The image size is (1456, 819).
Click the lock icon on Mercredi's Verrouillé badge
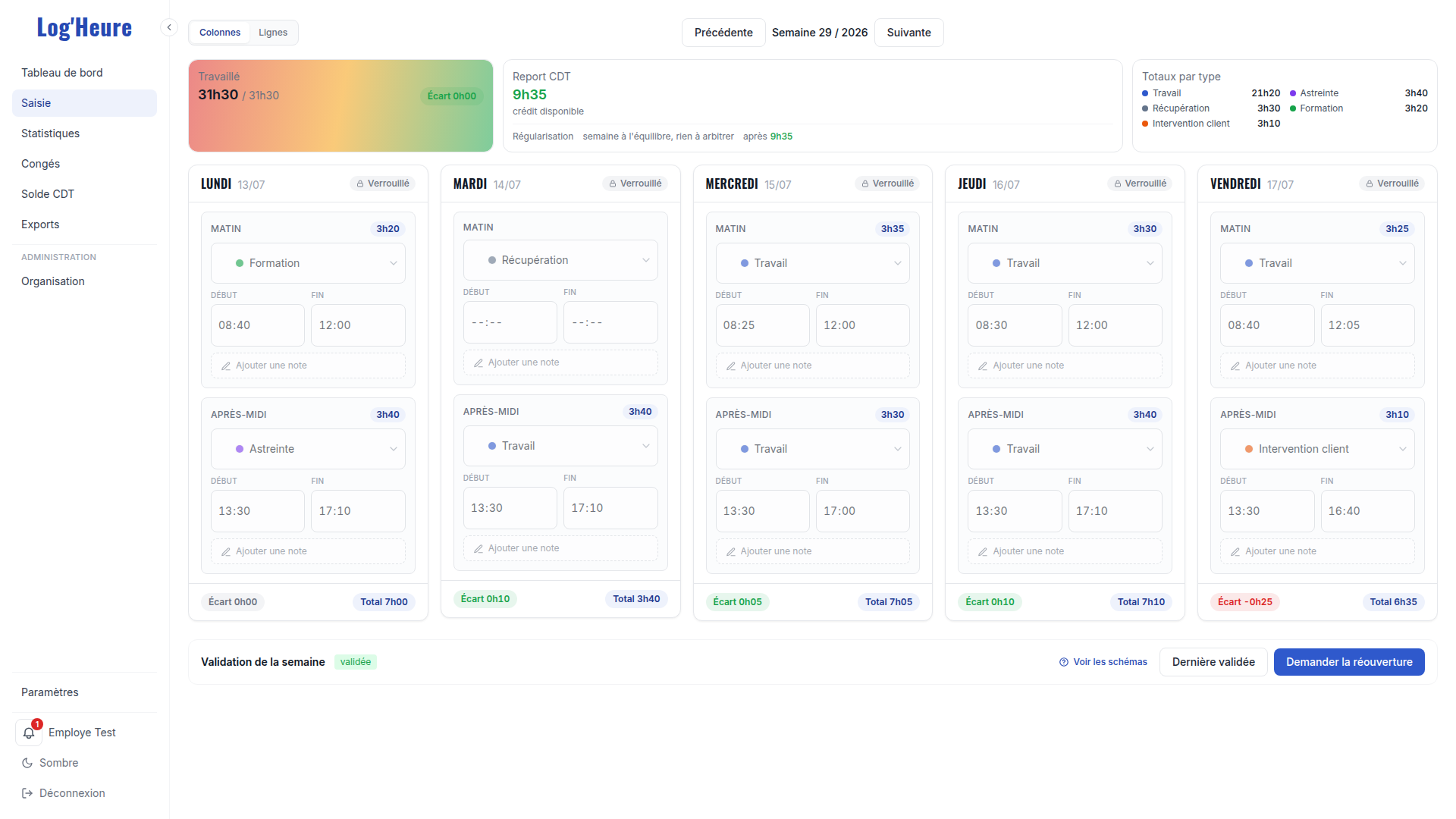click(x=865, y=184)
